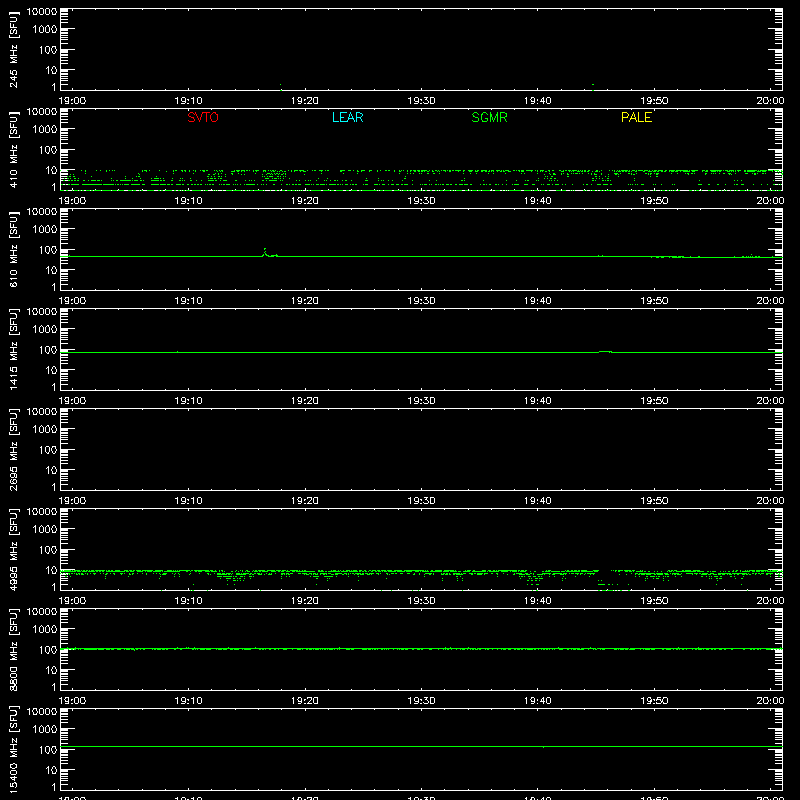
Task: Click 19:30 tick under the 245 MHz panel
Action: point(421,101)
